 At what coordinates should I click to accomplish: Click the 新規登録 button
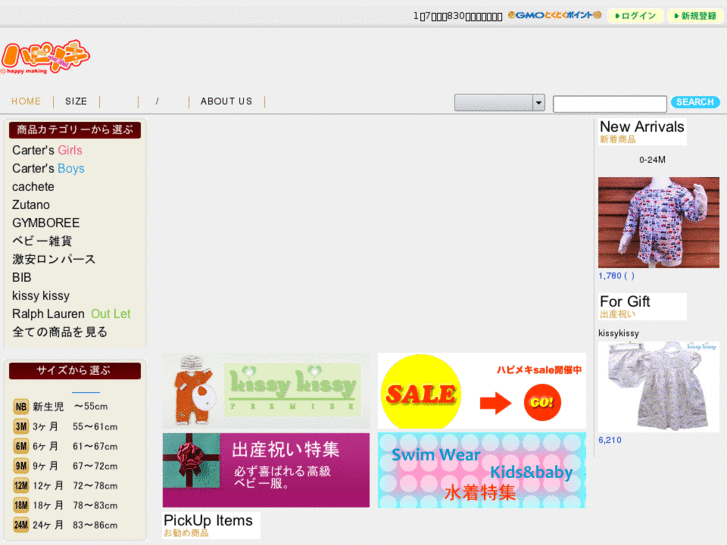click(695, 16)
